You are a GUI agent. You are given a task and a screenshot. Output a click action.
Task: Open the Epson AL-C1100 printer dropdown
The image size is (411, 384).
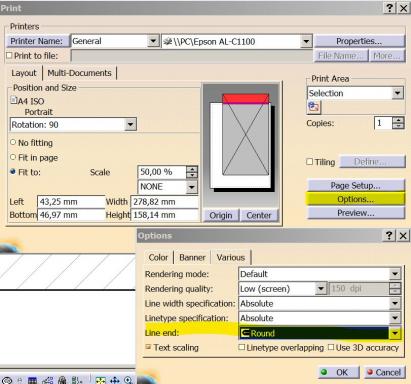306,42
